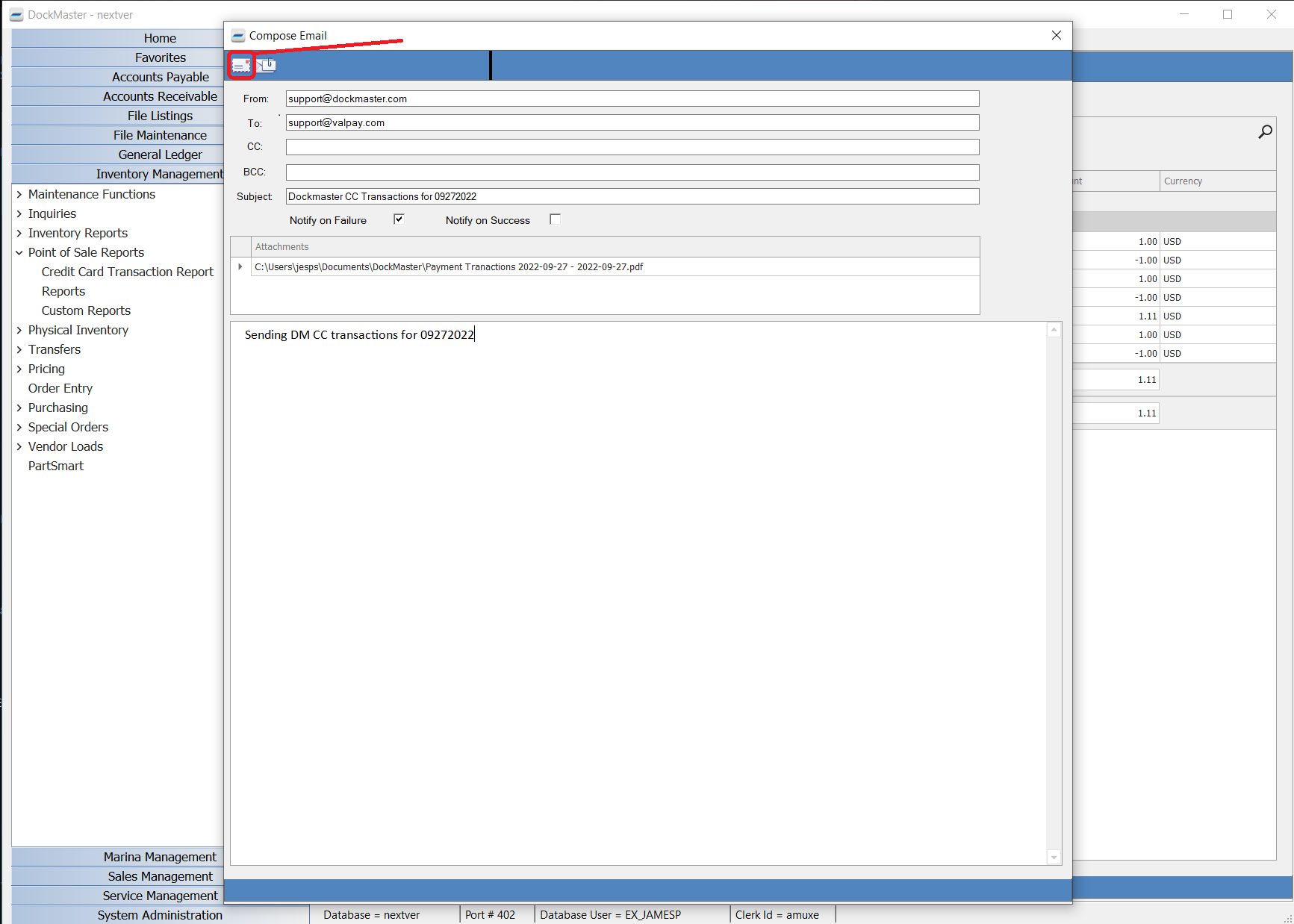1294x924 pixels.
Task: Click in the email body text area
Action: (639, 593)
